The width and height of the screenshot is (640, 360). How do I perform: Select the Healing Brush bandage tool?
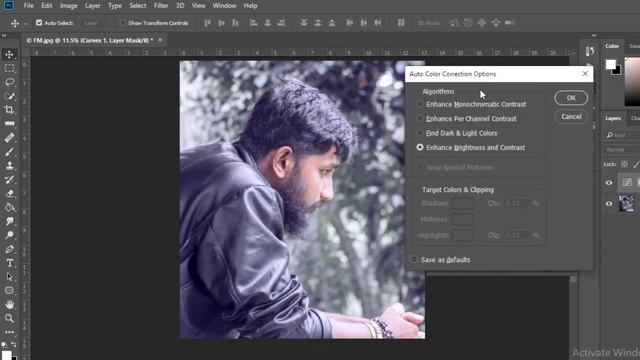tap(9, 138)
